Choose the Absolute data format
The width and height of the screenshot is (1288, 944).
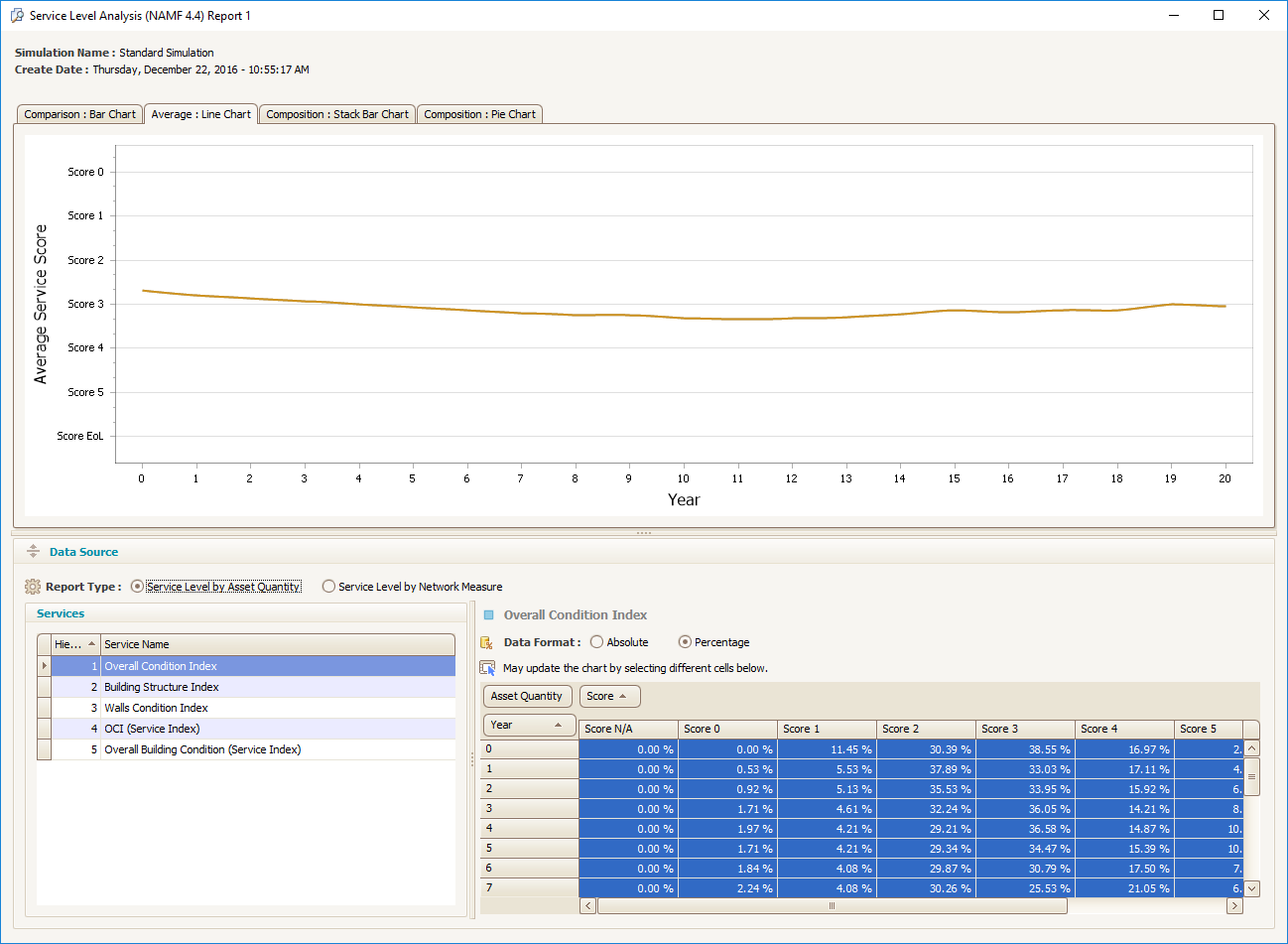pyautogui.click(x=596, y=642)
